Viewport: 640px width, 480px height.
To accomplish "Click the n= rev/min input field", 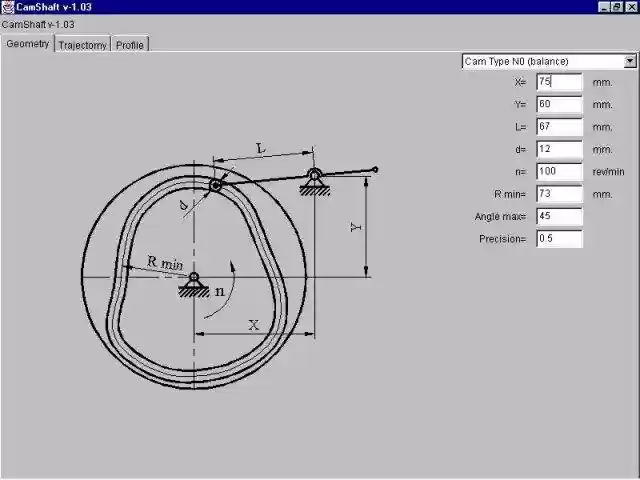I will pos(559,171).
